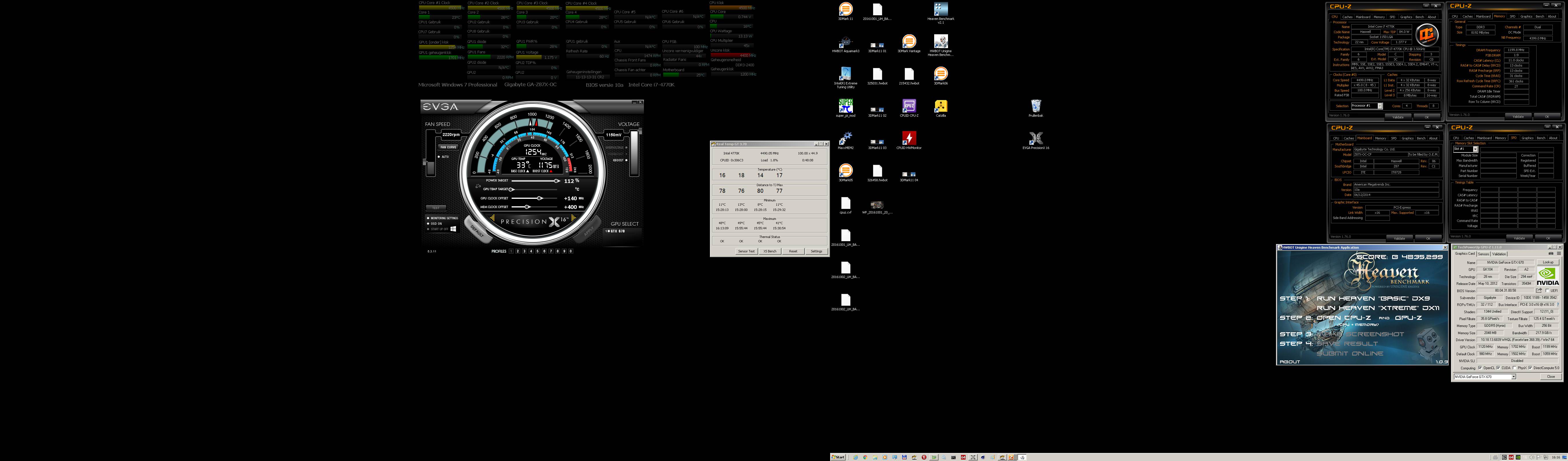This screenshot has height=461, width=1568.
Task: Adjust MEM CLOCK OFFSET slider in EVGA Precision
Action: pos(534,207)
